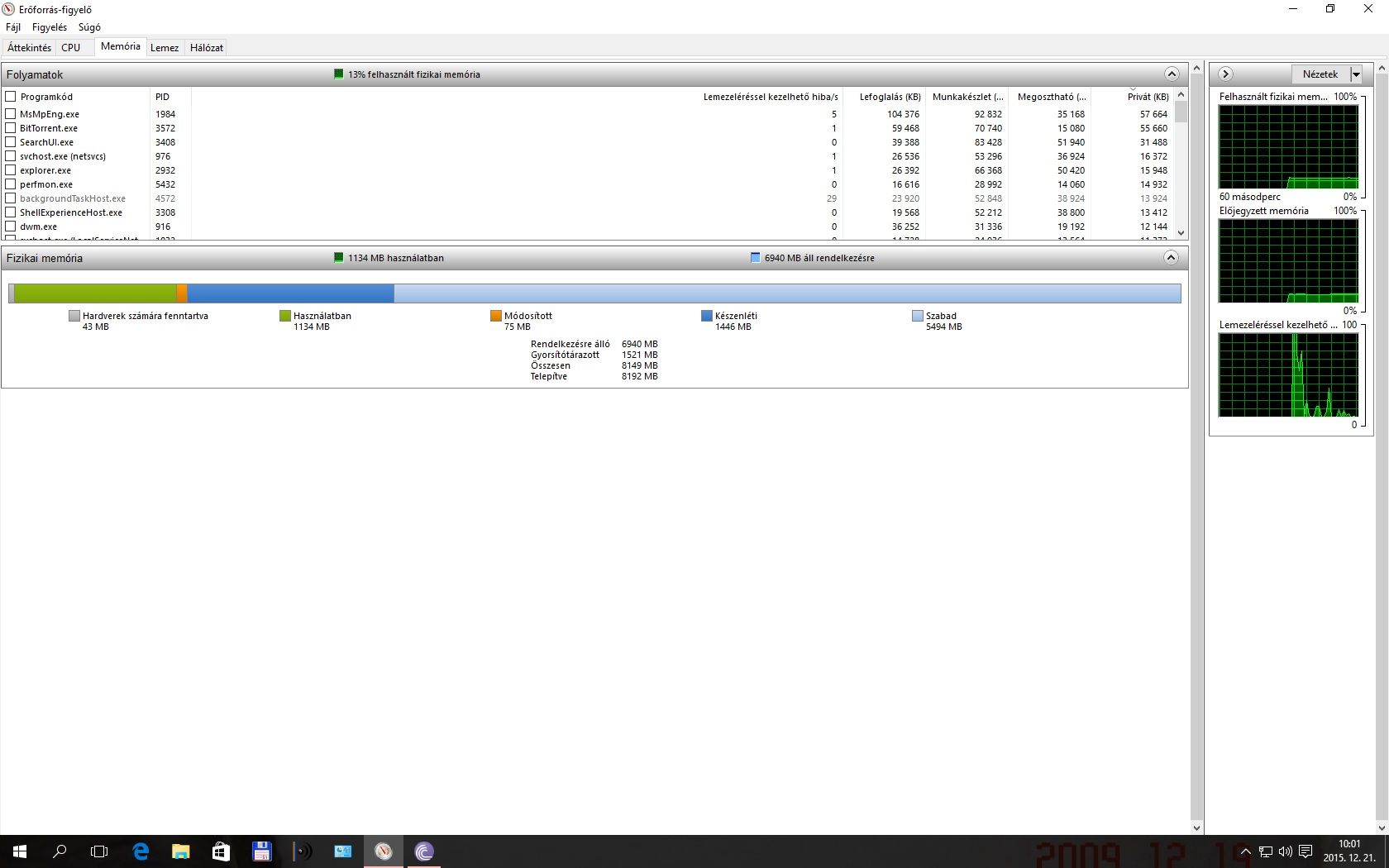This screenshot has height=868, width=1389.
Task: Check the ShellExperienceHost.exe process
Action: tap(11, 212)
